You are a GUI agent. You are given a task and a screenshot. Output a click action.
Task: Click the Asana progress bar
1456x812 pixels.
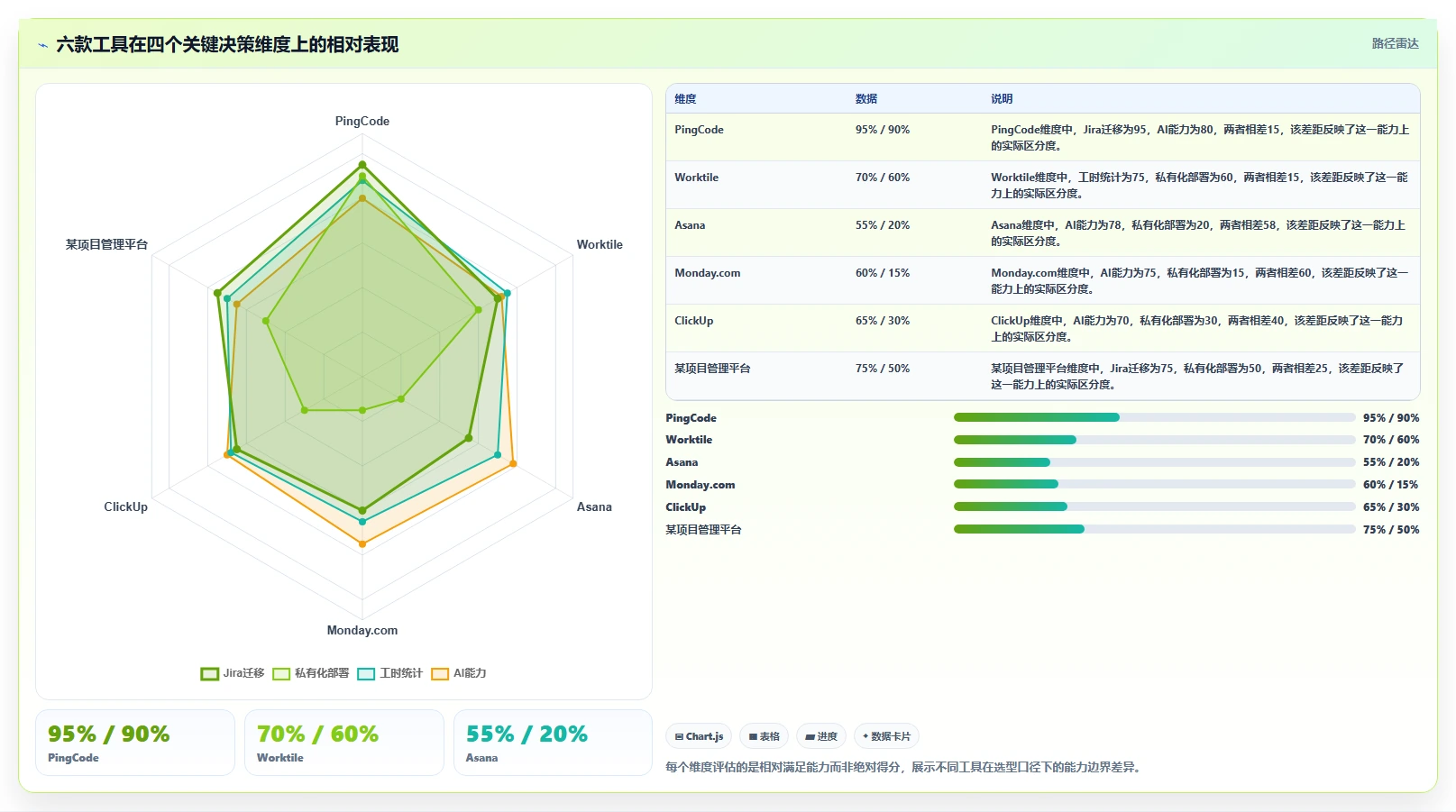tap(1154, 462)
